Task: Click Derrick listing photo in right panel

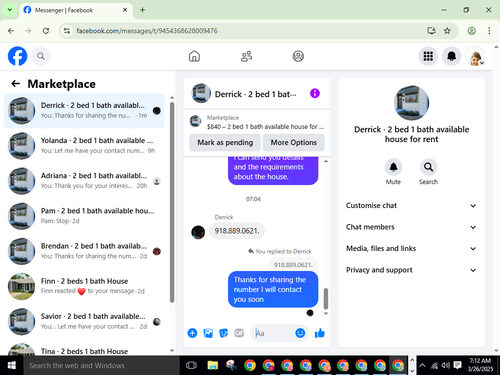Action: (x=411, y=103)
